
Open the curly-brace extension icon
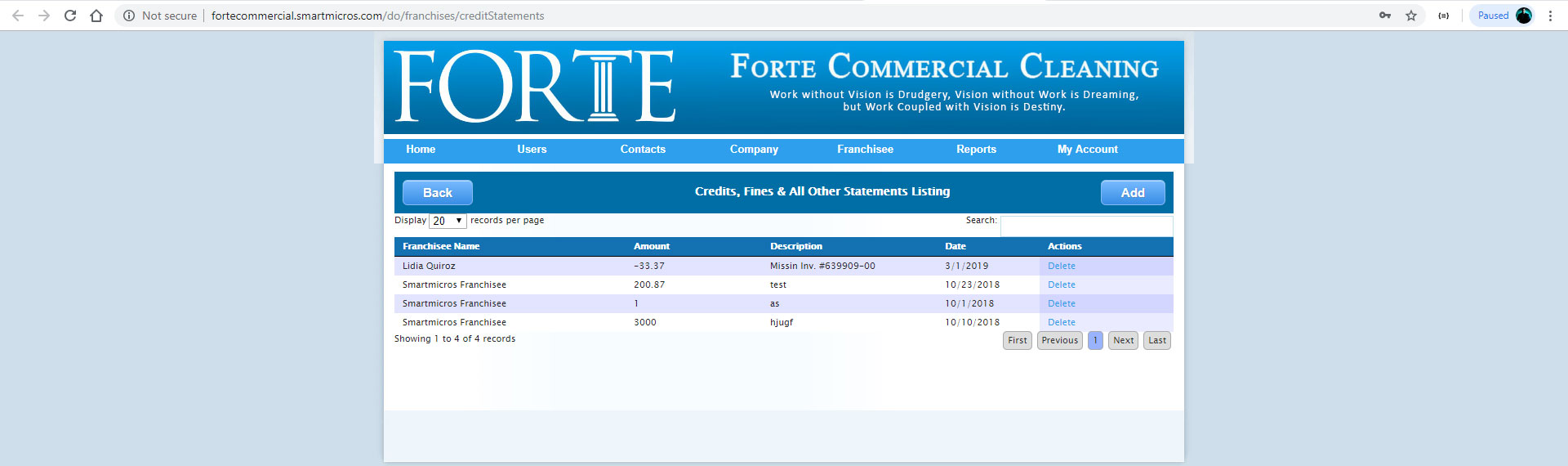(x=1444, y=16)
